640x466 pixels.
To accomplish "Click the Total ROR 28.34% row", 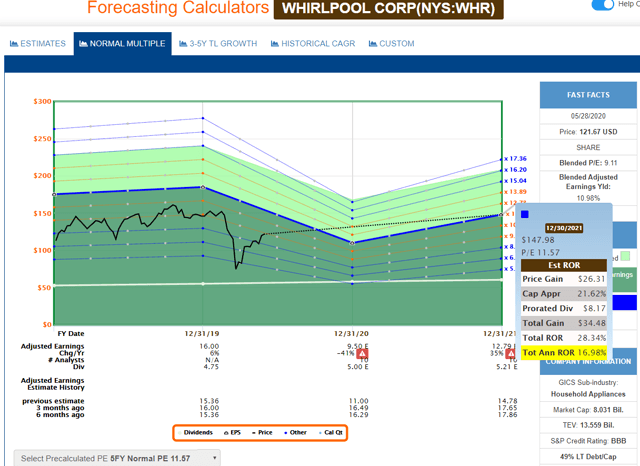I will pyautogui.click(x=564, y=338).
